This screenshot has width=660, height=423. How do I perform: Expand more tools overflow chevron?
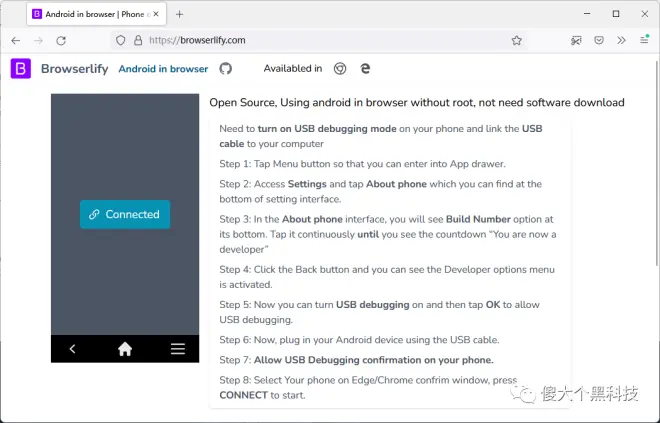click(621, 40)
